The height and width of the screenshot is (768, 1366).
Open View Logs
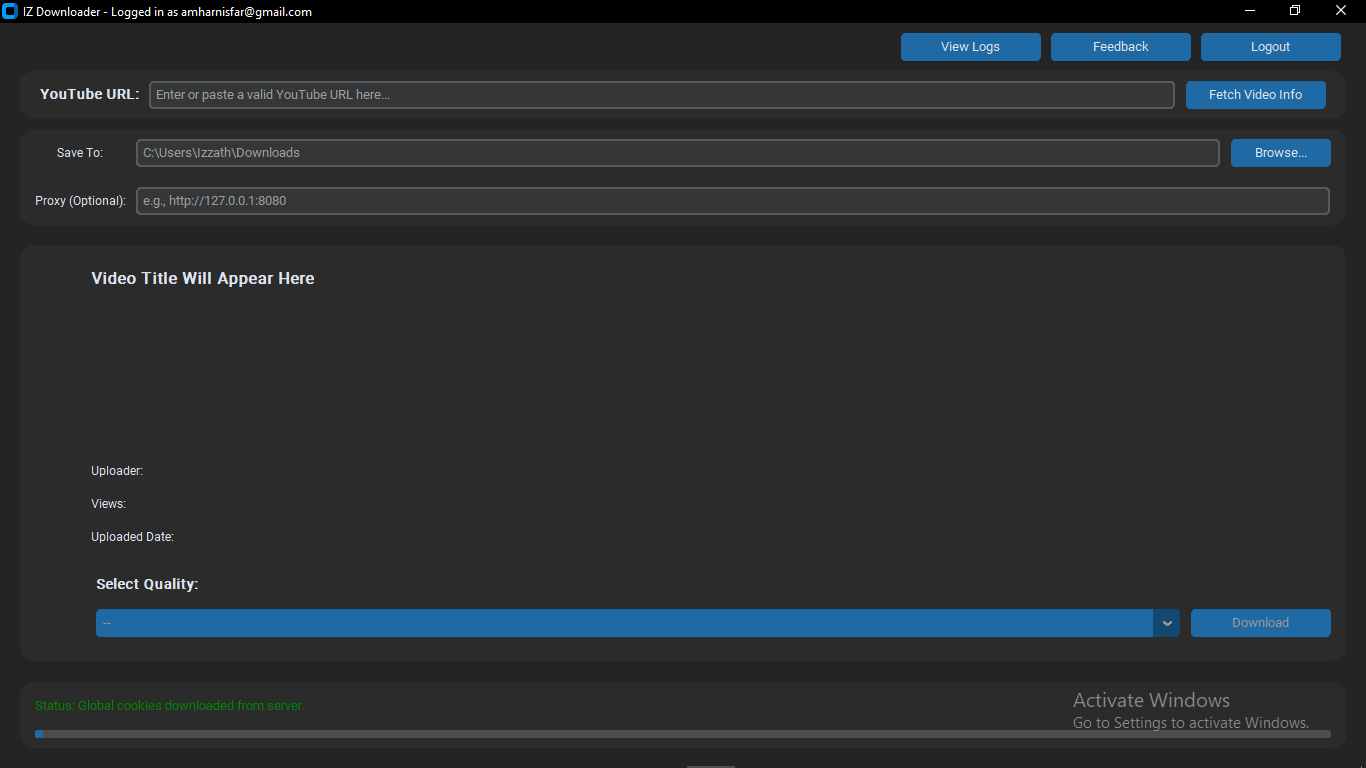[969, 46]
